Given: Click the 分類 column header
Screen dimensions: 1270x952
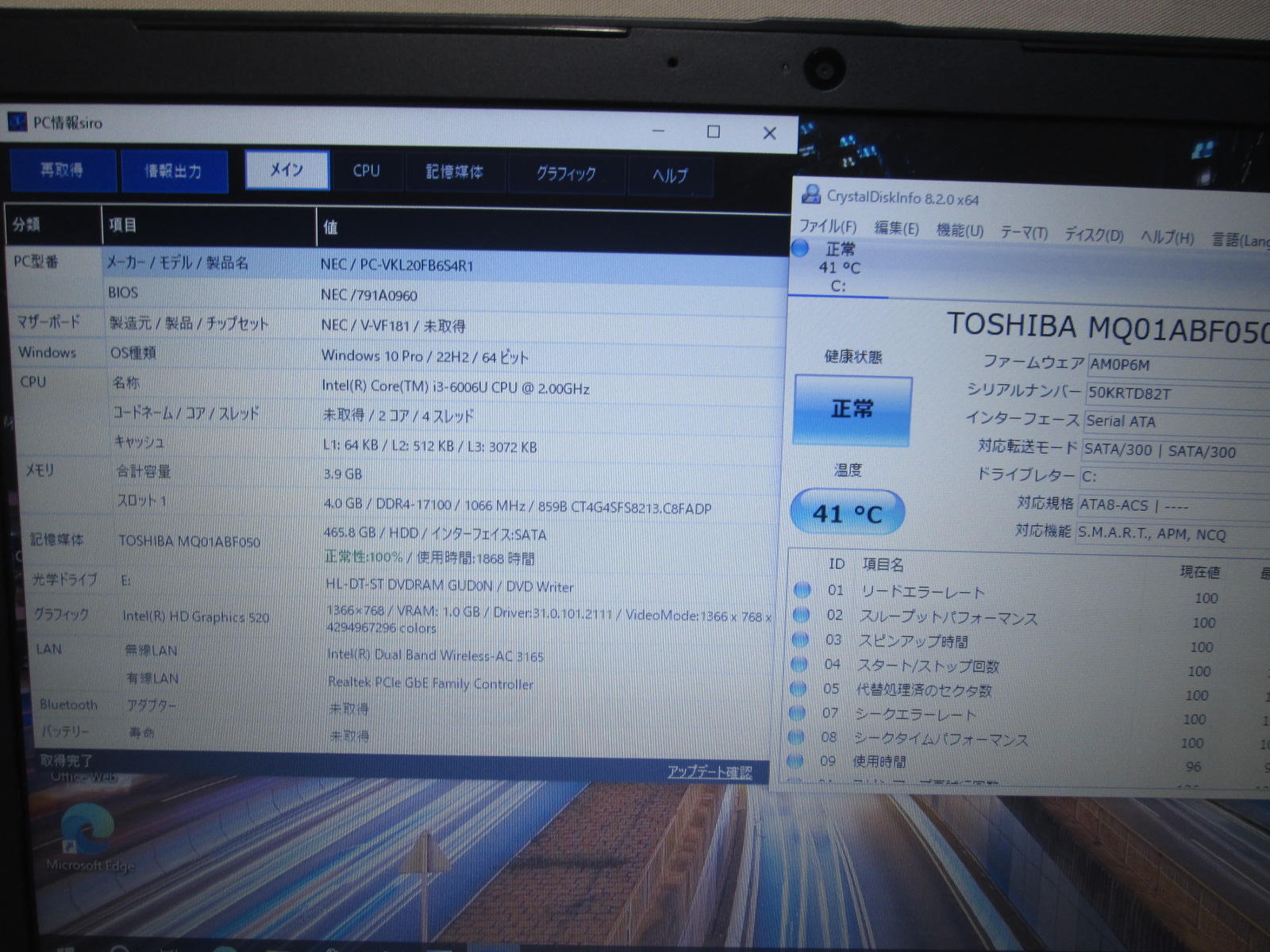Looking at the screenshot, I should click(53, 225).
